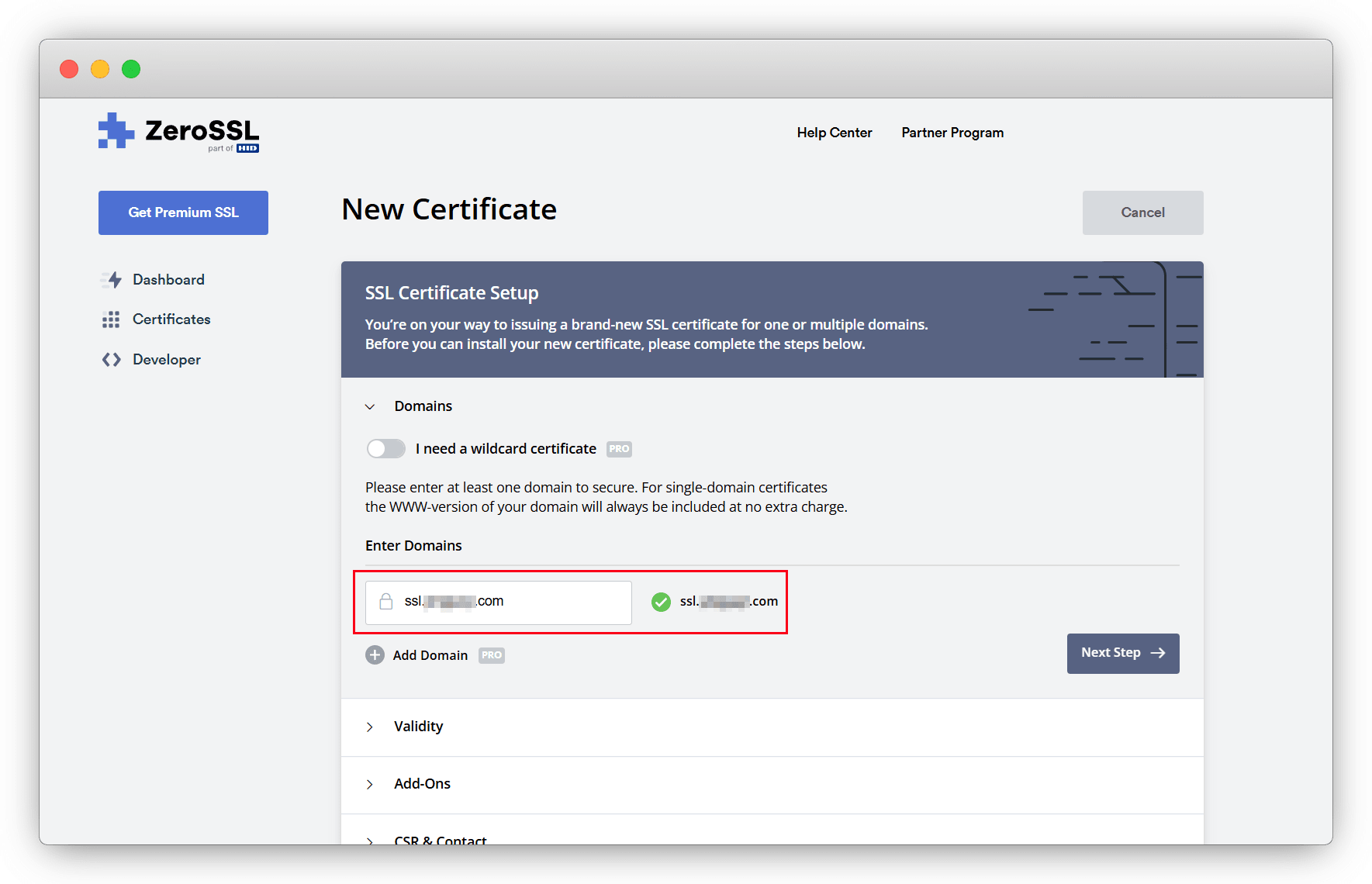The width and height of the screenshot is (1372, 884).
Task: Cancel the new certificate setup
Action: click(x=1142, y=212)
